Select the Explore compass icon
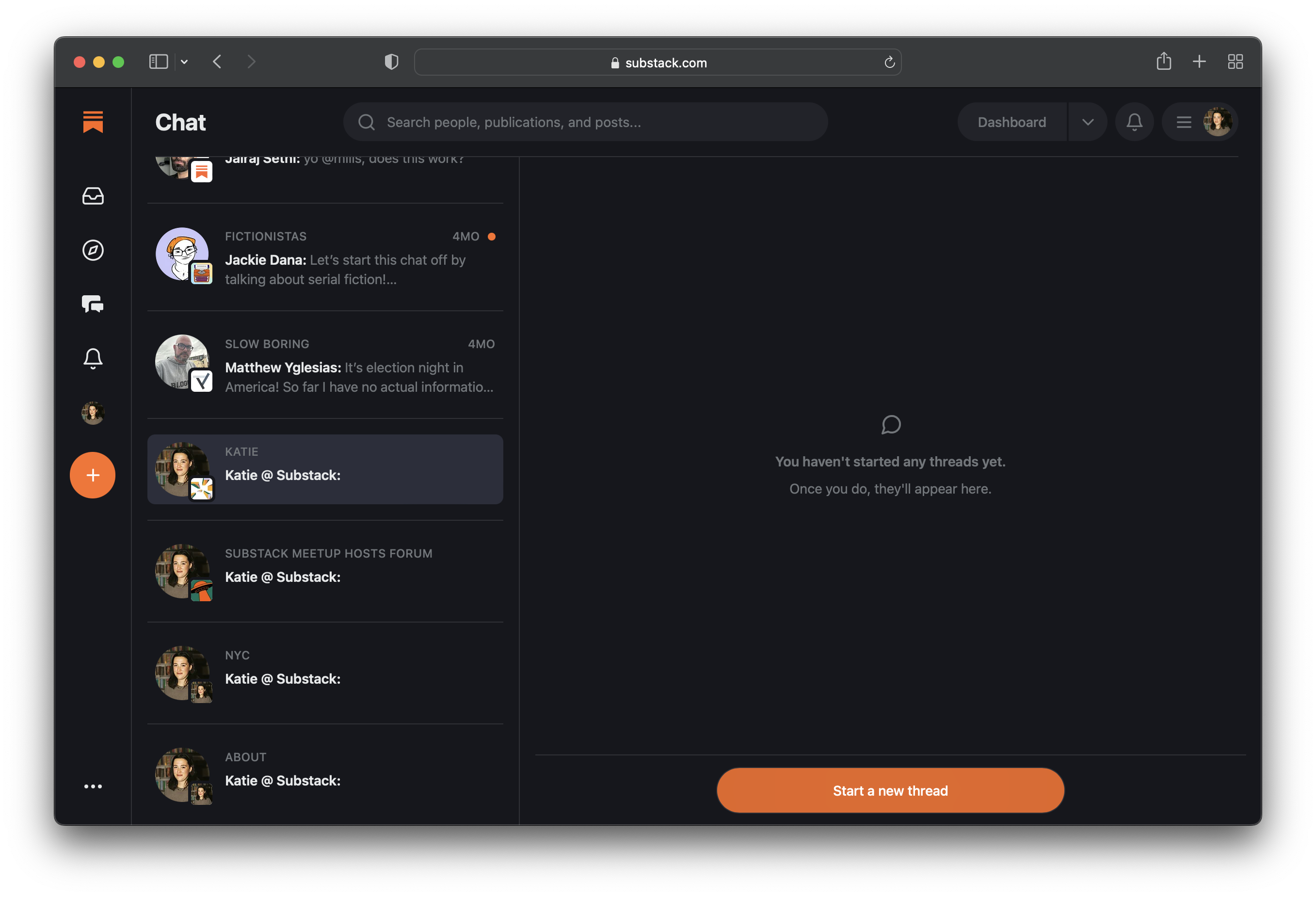The height and width of the screenshot is (897, 1316). click(93, 250)
